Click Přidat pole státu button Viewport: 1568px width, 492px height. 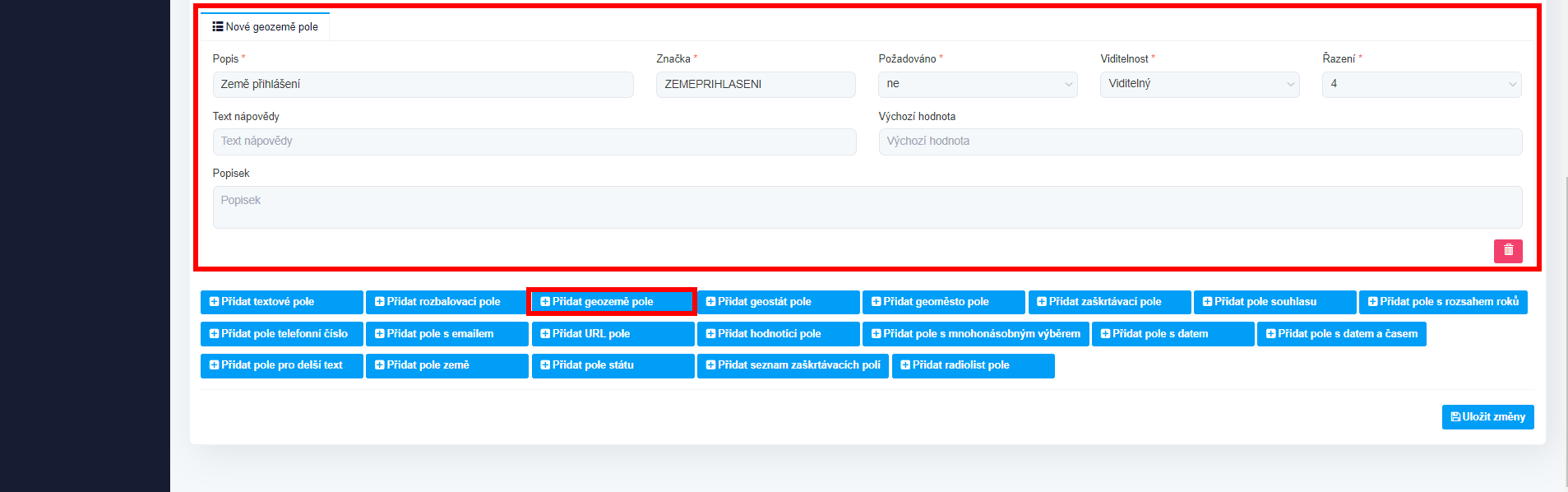[613, 365]
